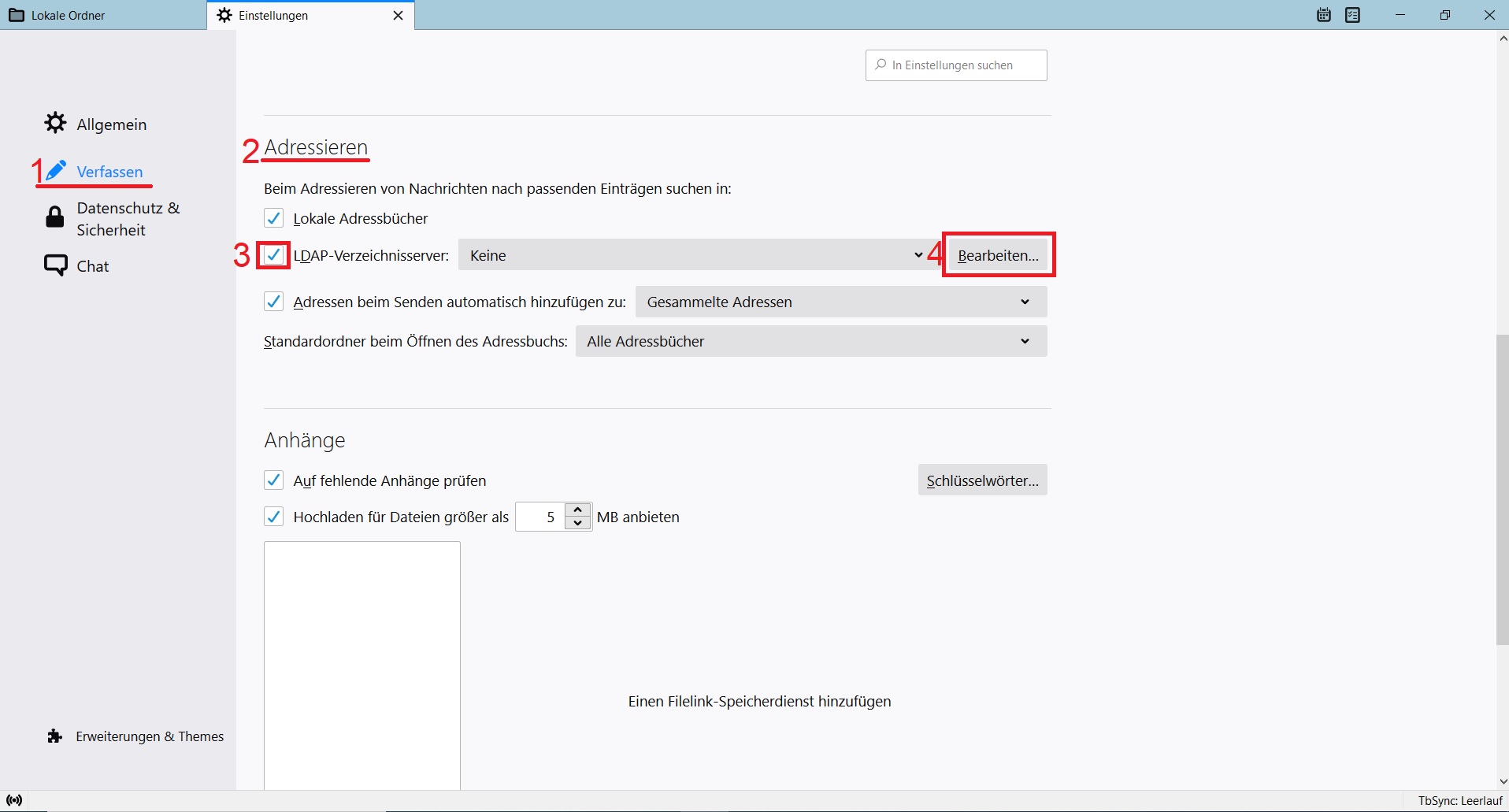Screen dimensions: 1509x812
Task: Click the vertical scrollbar thumb
Action: pyautogui.click(x=1502, y=490)
